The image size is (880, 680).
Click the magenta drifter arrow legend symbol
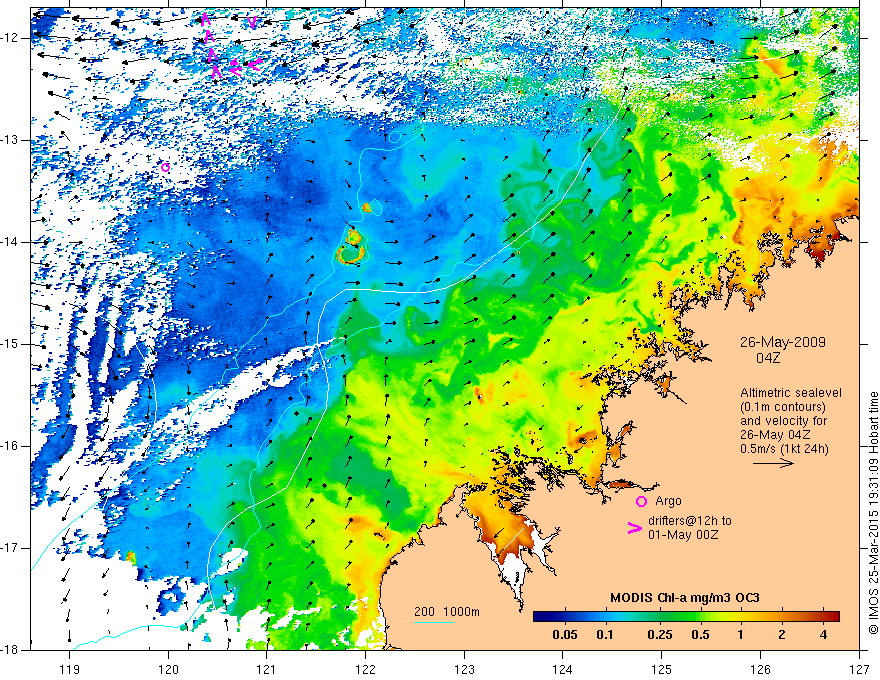(x=635, y=528)
